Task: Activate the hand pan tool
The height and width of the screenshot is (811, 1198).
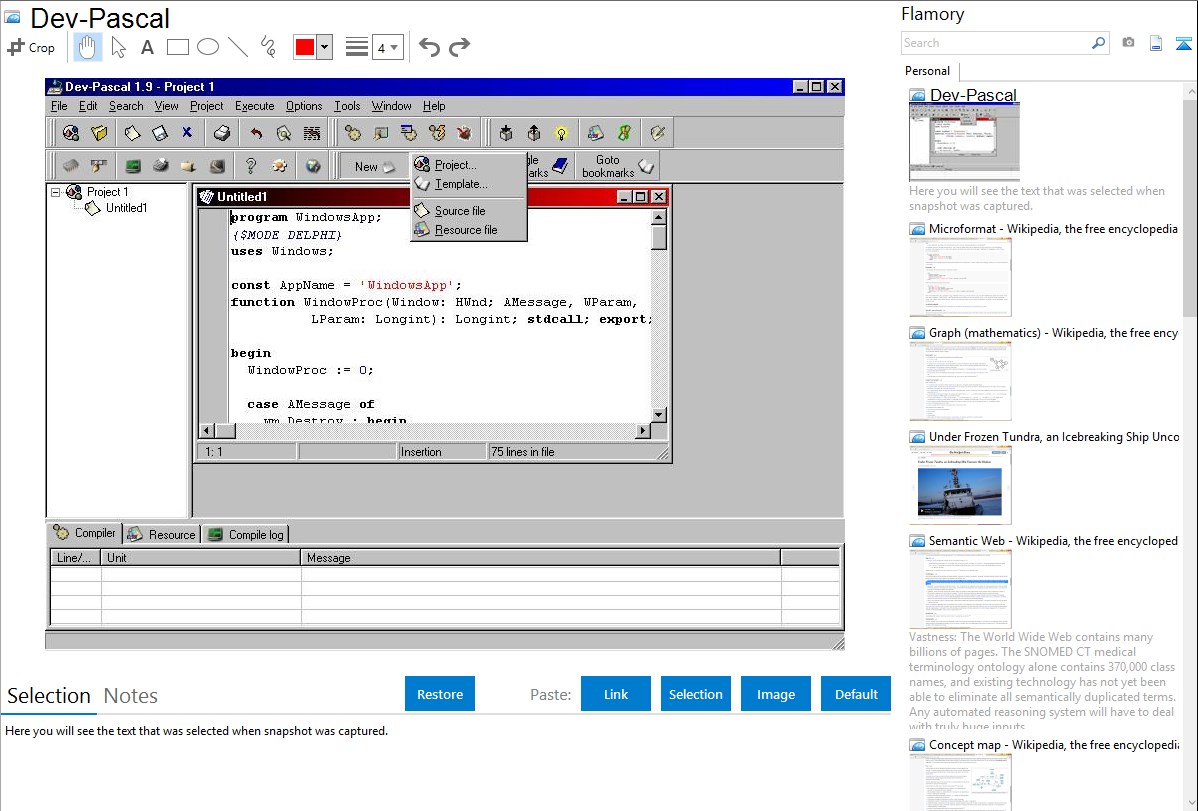Action: click(88, 47)
